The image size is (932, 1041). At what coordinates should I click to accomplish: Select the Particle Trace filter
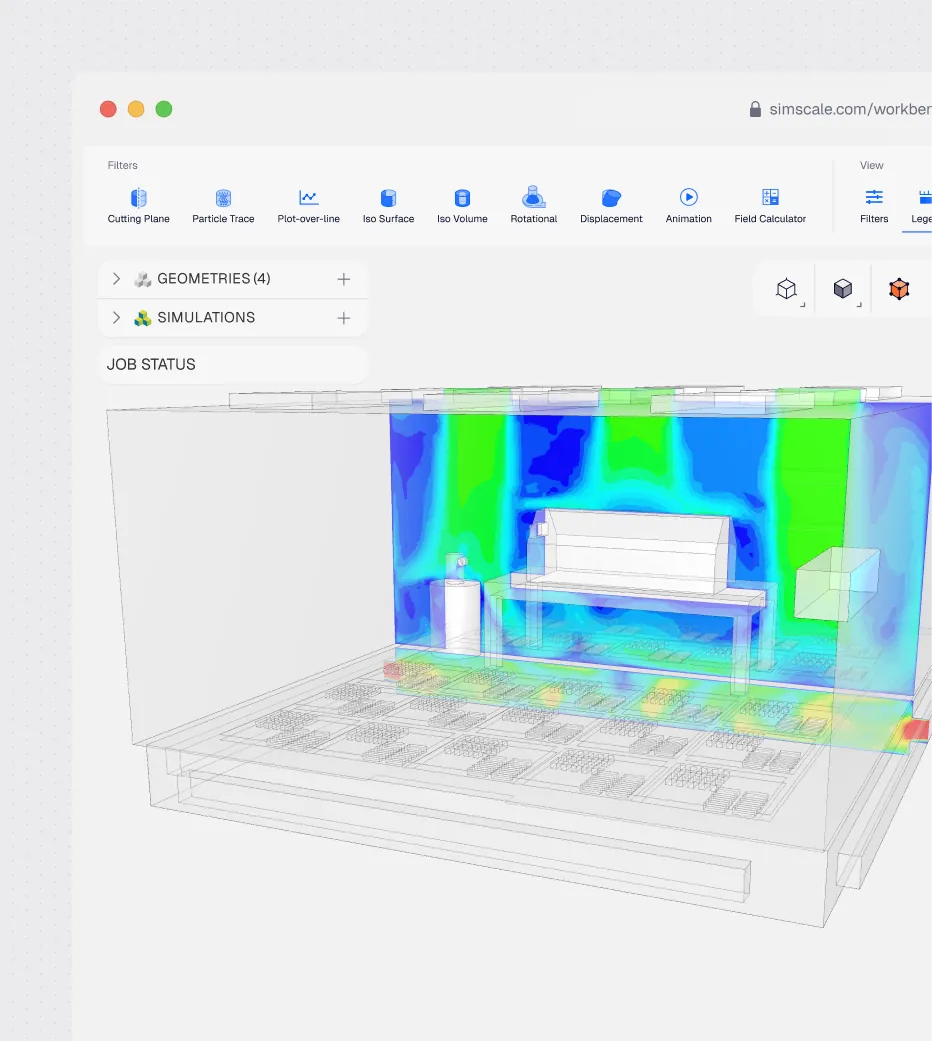click(x=223, y=206)
